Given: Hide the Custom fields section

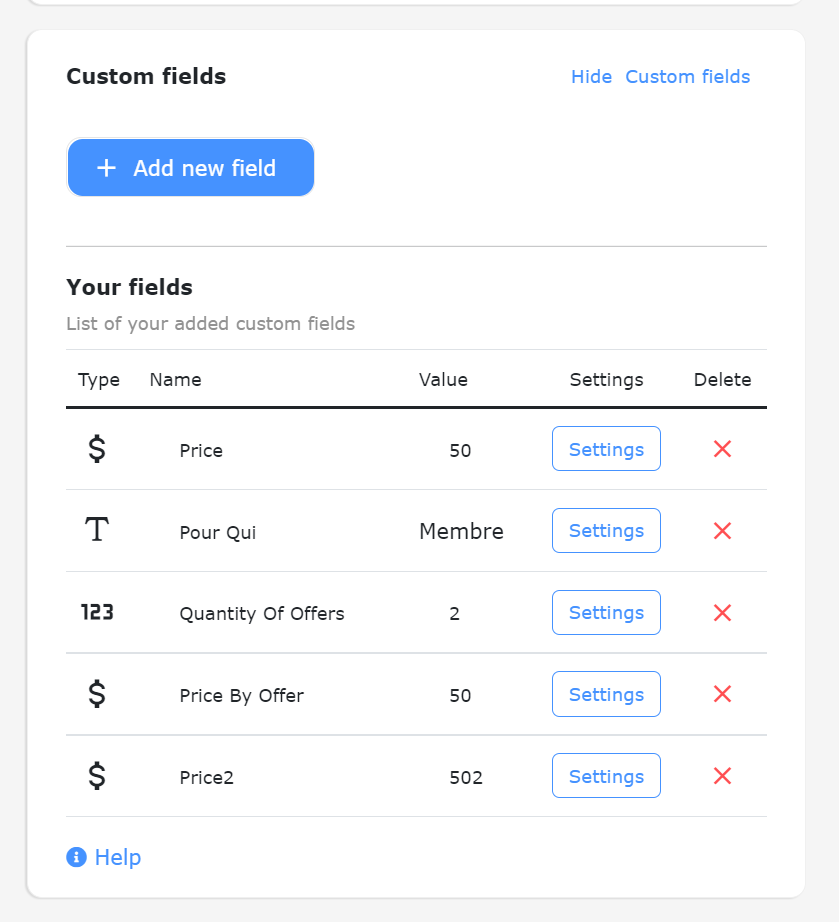Looking at the screenshot, I should click(591, 76).
